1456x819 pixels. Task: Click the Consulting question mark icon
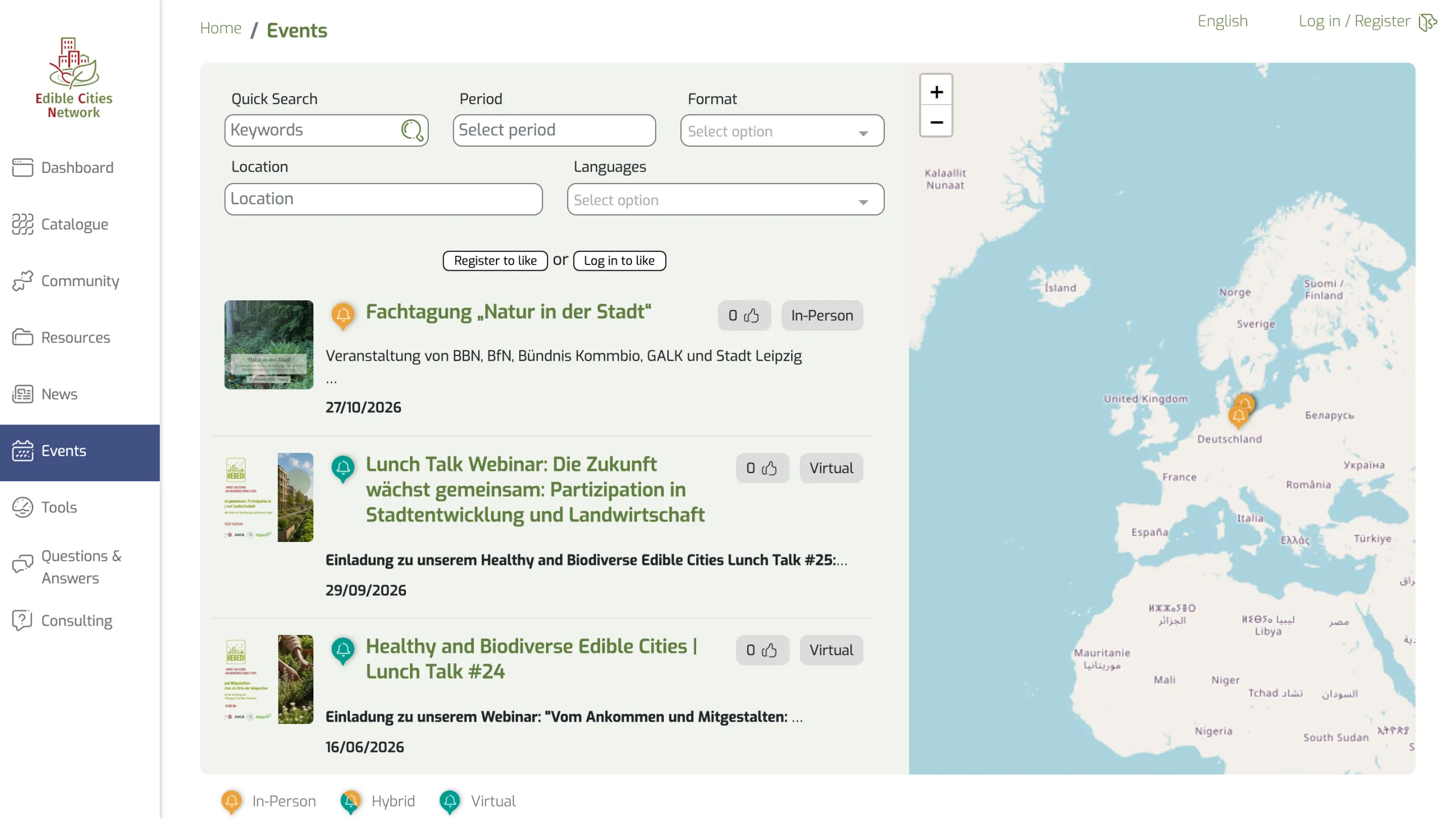(x=23, y=620)
